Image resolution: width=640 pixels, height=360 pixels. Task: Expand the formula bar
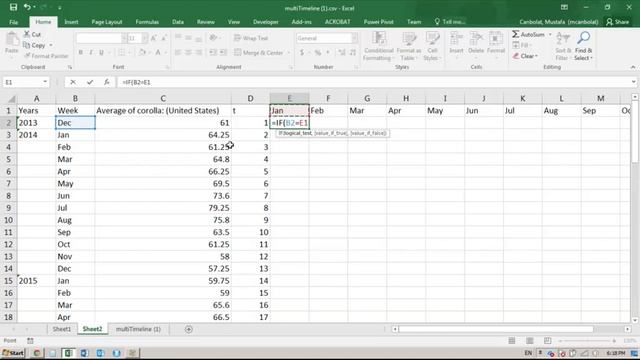[x=633, y=82]
